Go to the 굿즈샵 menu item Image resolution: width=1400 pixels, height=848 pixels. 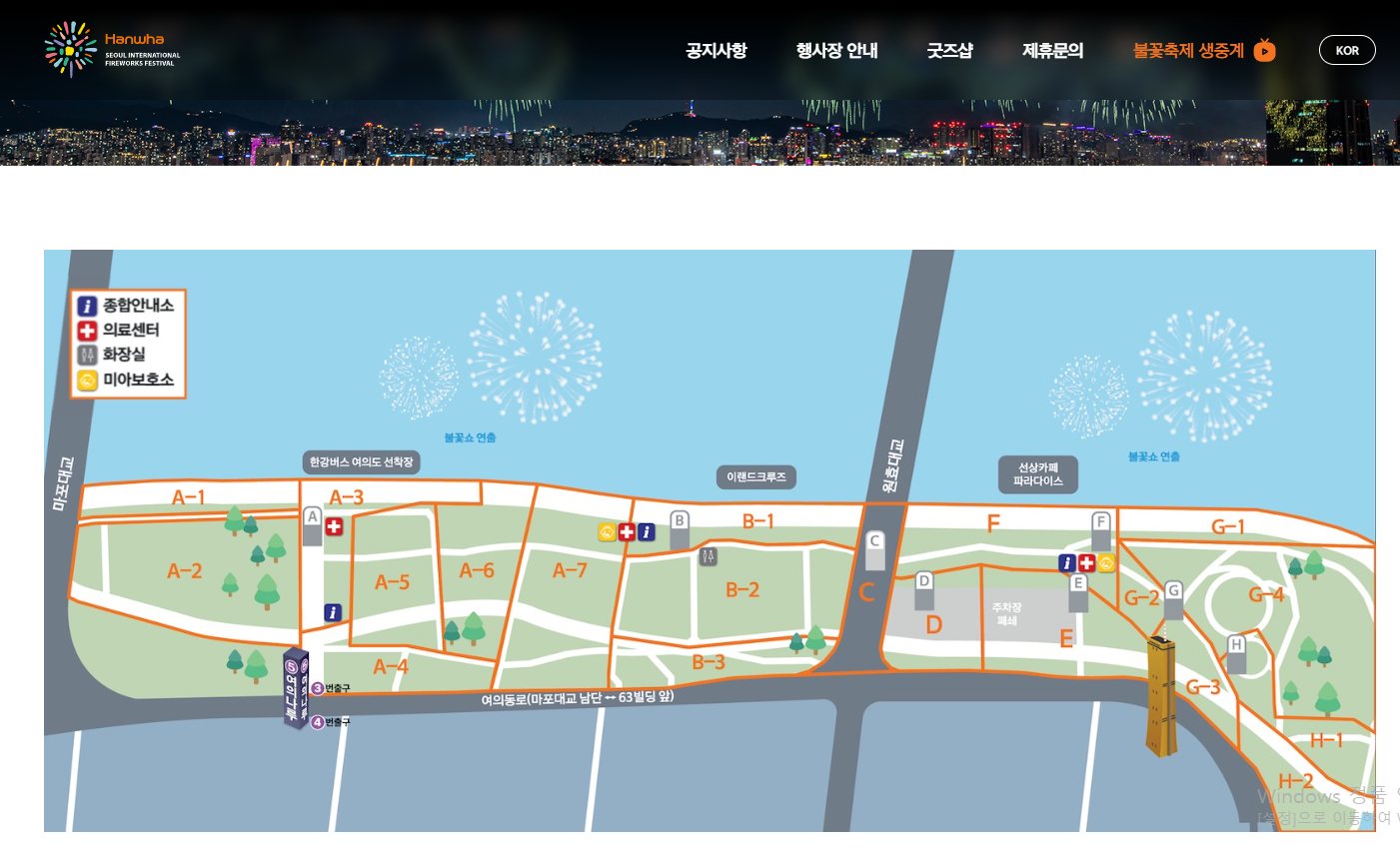pyautogui.click(x=949, y=50)
